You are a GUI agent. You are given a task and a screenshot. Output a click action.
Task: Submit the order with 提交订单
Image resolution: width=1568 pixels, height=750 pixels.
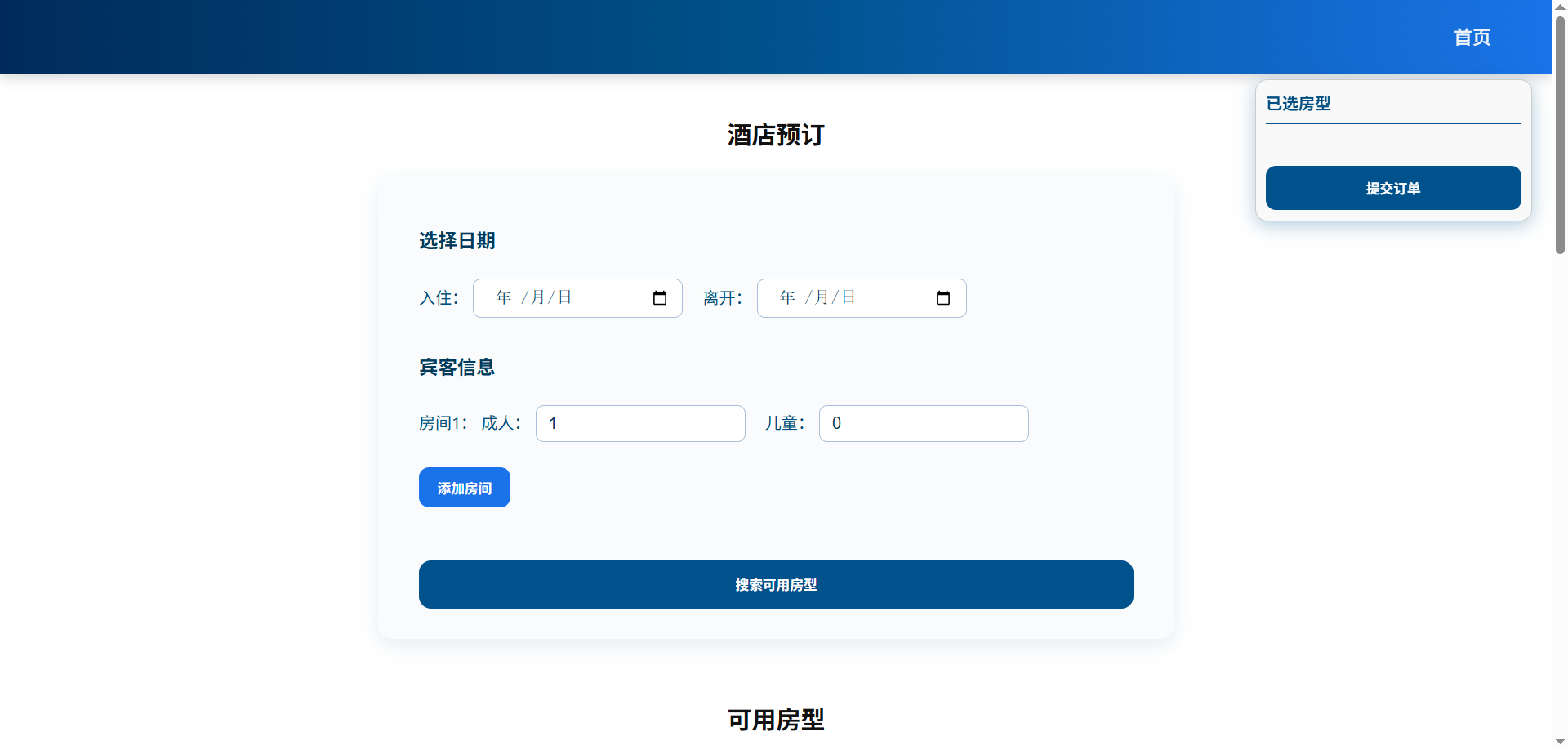[x=1392, y=188]
